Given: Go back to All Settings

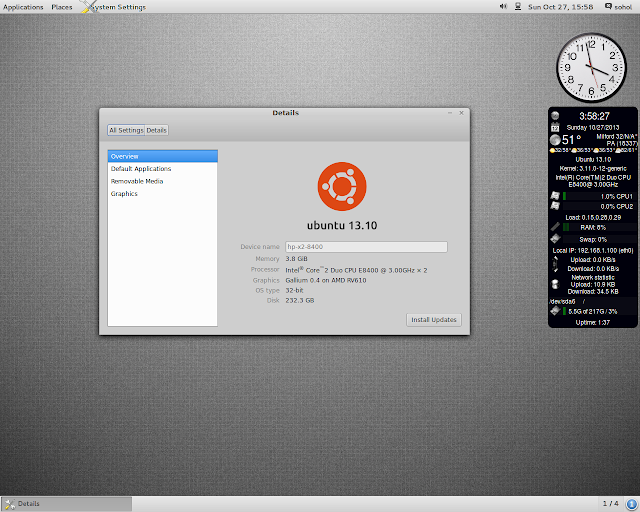Looking at the screenshot, I should click(126, 130).
